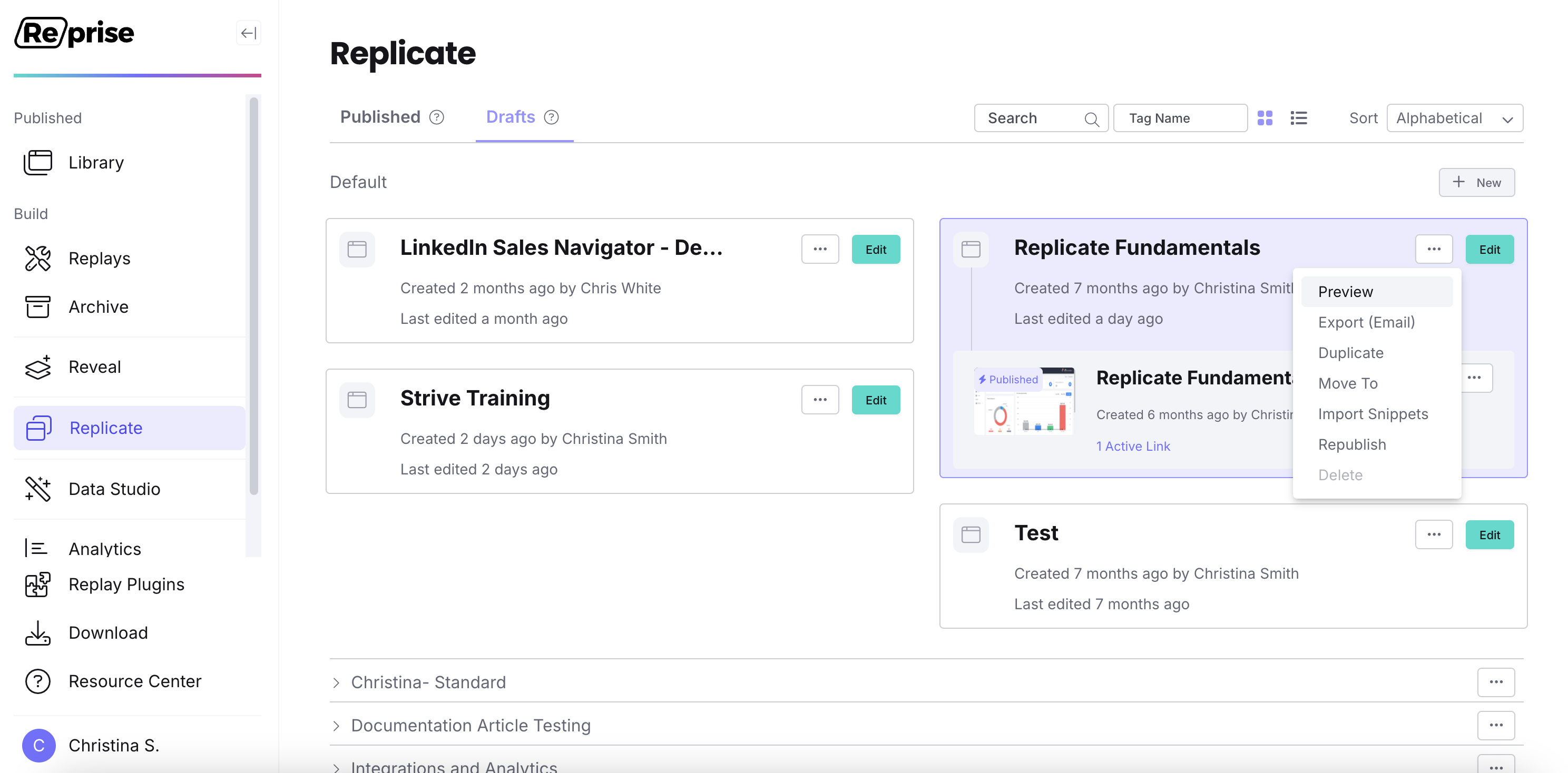The width and height of the screenshot is (1568, 773).
Task: Click the Search input field
Action: tap(1041, 118)
